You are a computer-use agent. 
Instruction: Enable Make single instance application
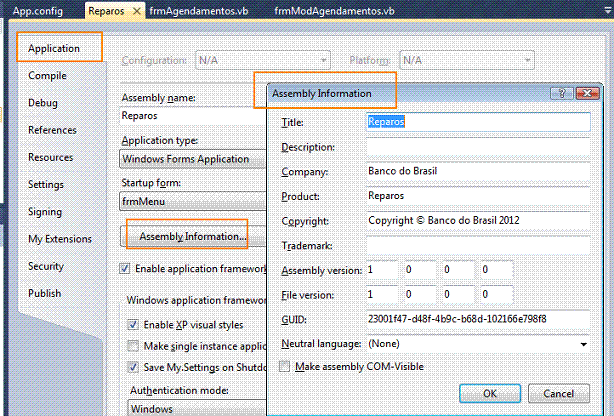tap(133, 346)
